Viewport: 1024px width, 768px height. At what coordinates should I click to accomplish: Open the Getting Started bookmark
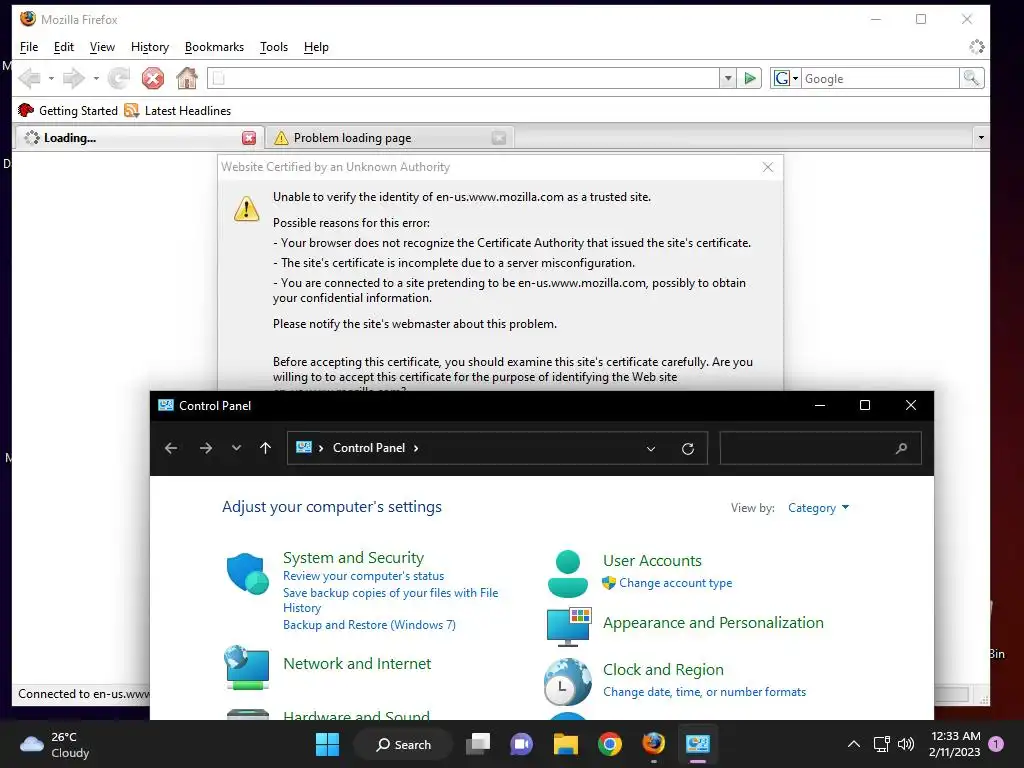coord(68,110)
